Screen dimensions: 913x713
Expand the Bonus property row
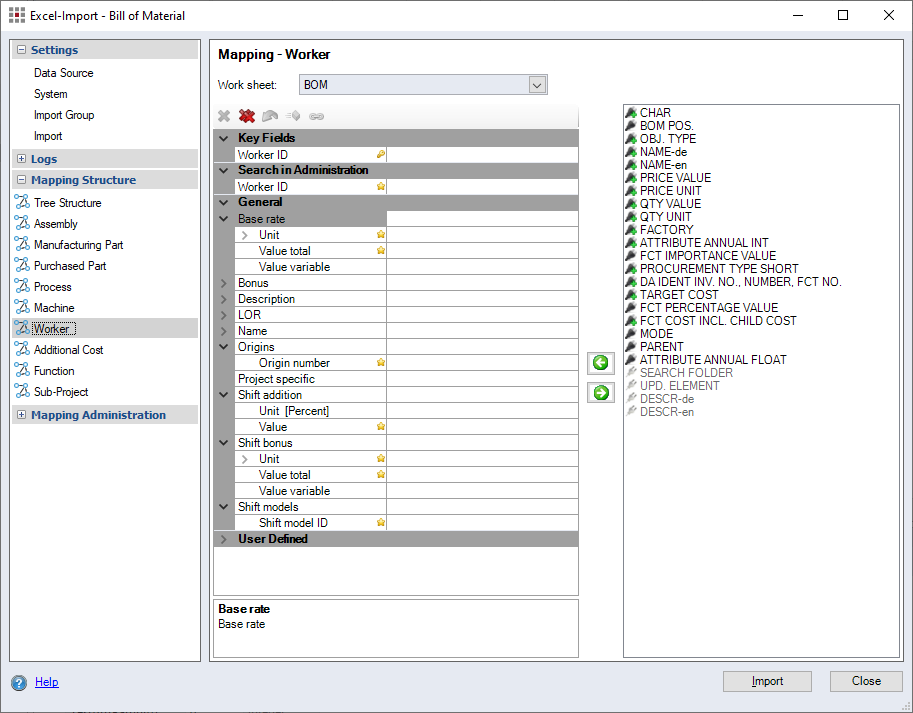pos(224,283)
